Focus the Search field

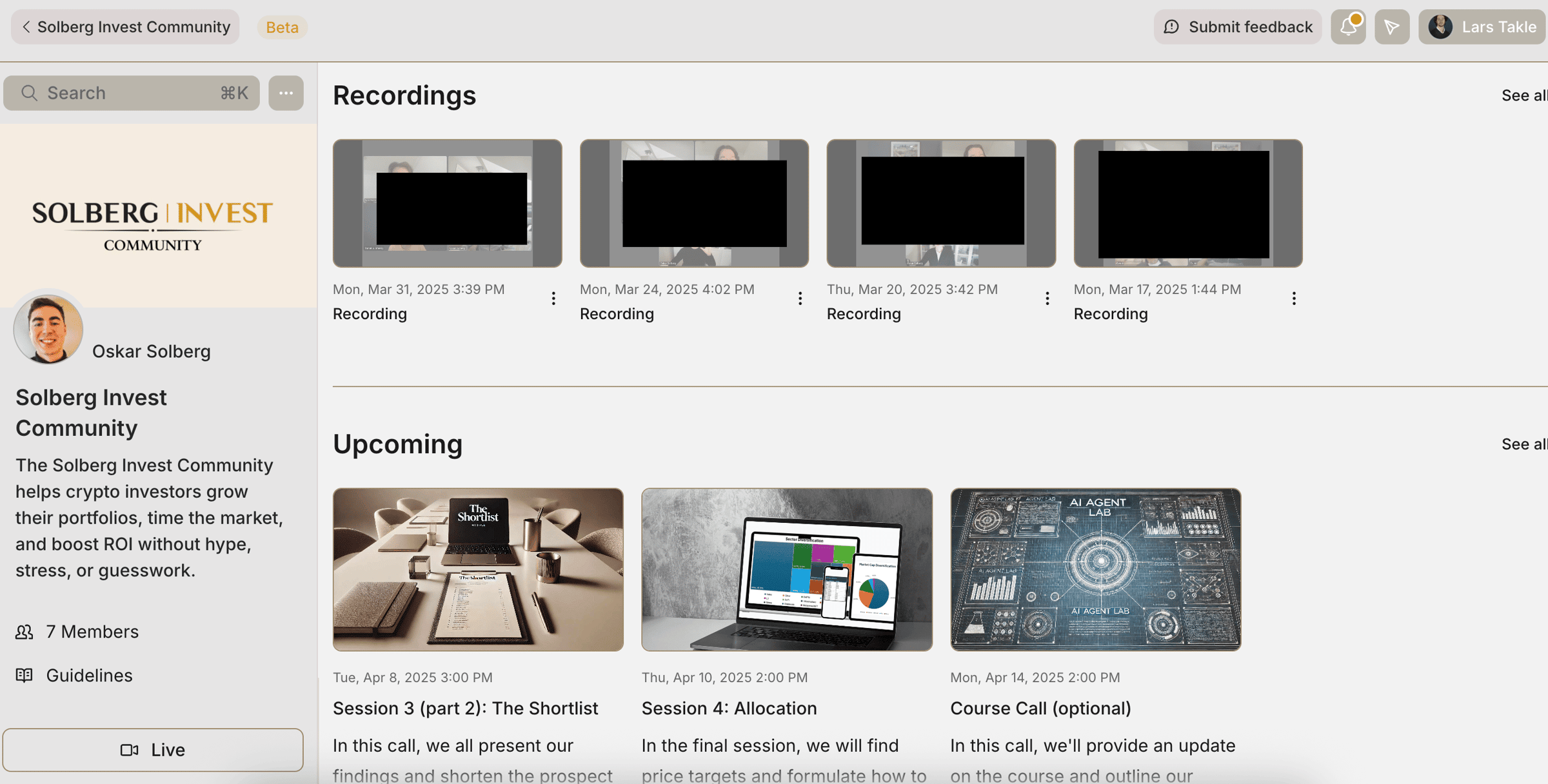(x=132, y=93)
